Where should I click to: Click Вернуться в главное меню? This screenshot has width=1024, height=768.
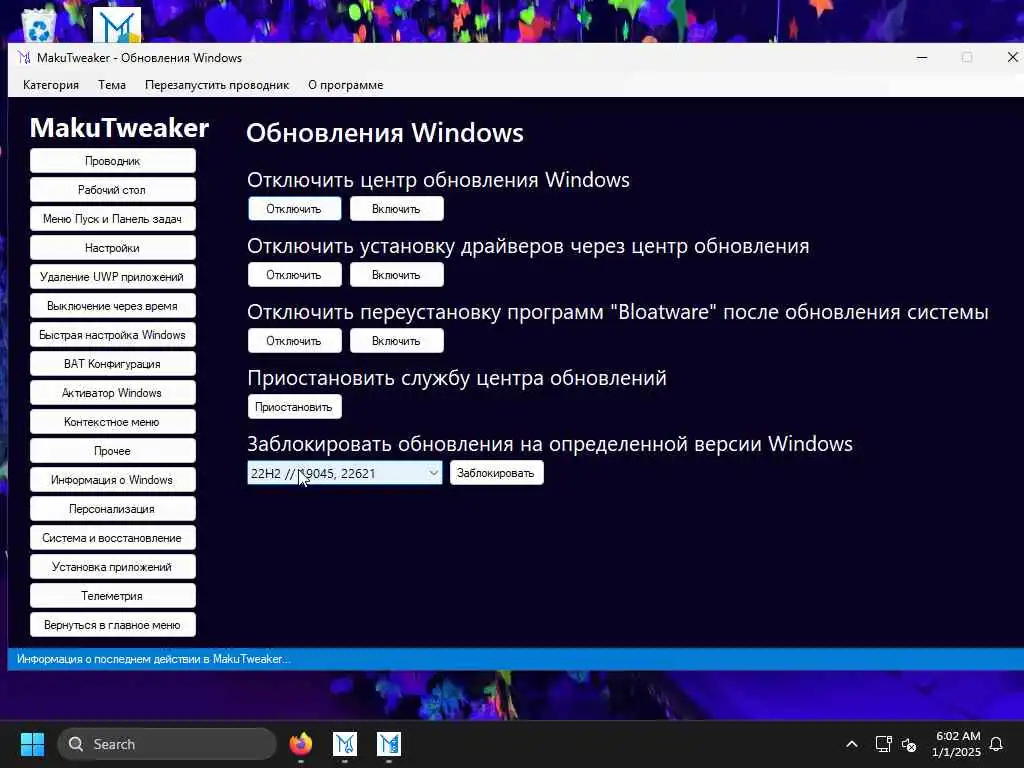pyautogui.click(x=112, y=624)
